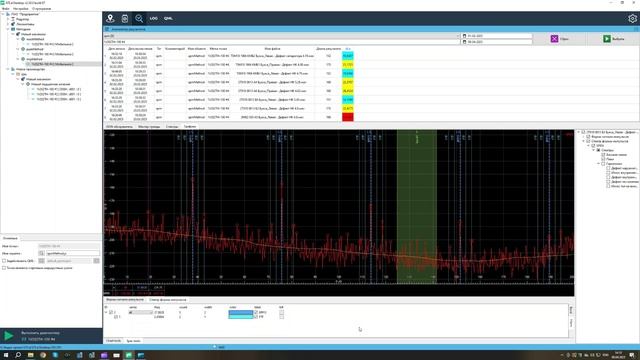The image size is (640, 360).
Task: Open the third menu bar item
Action: (41, 8)
